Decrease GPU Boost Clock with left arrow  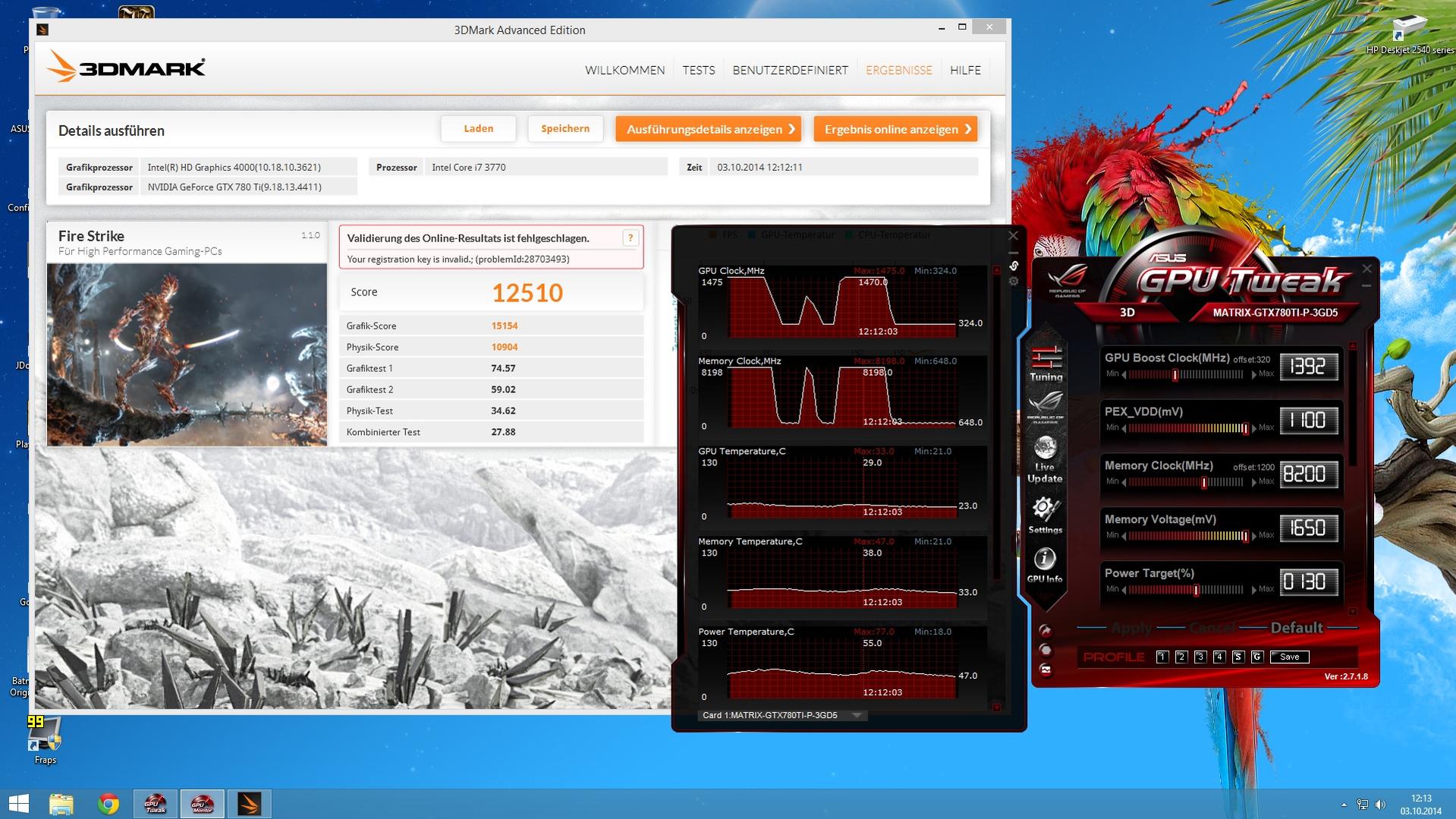1124,375
